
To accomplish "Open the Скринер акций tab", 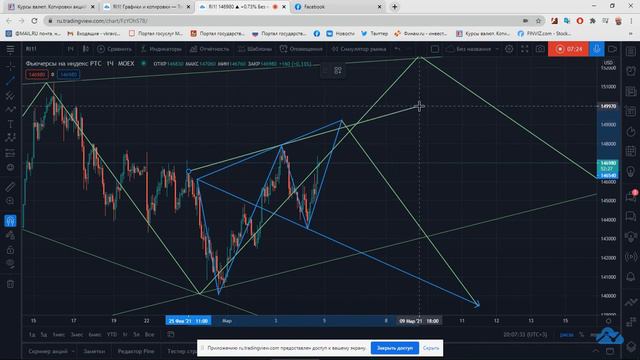I will [x=48, y=351].
